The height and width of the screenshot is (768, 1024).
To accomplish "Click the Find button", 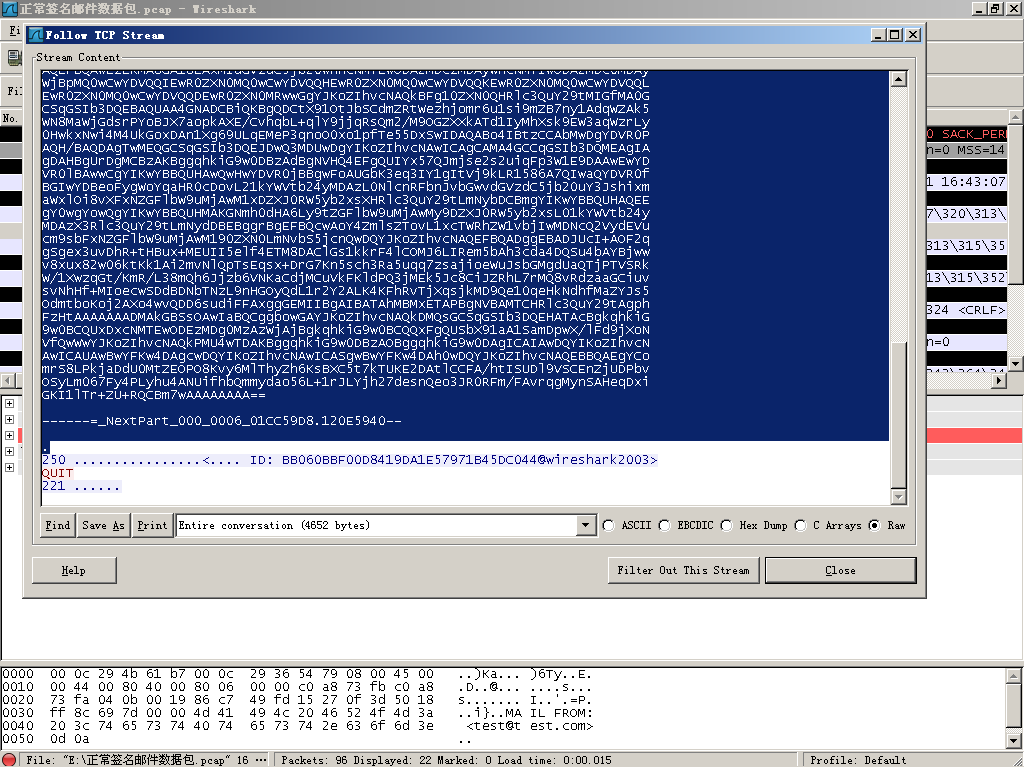I will (57, 525).
